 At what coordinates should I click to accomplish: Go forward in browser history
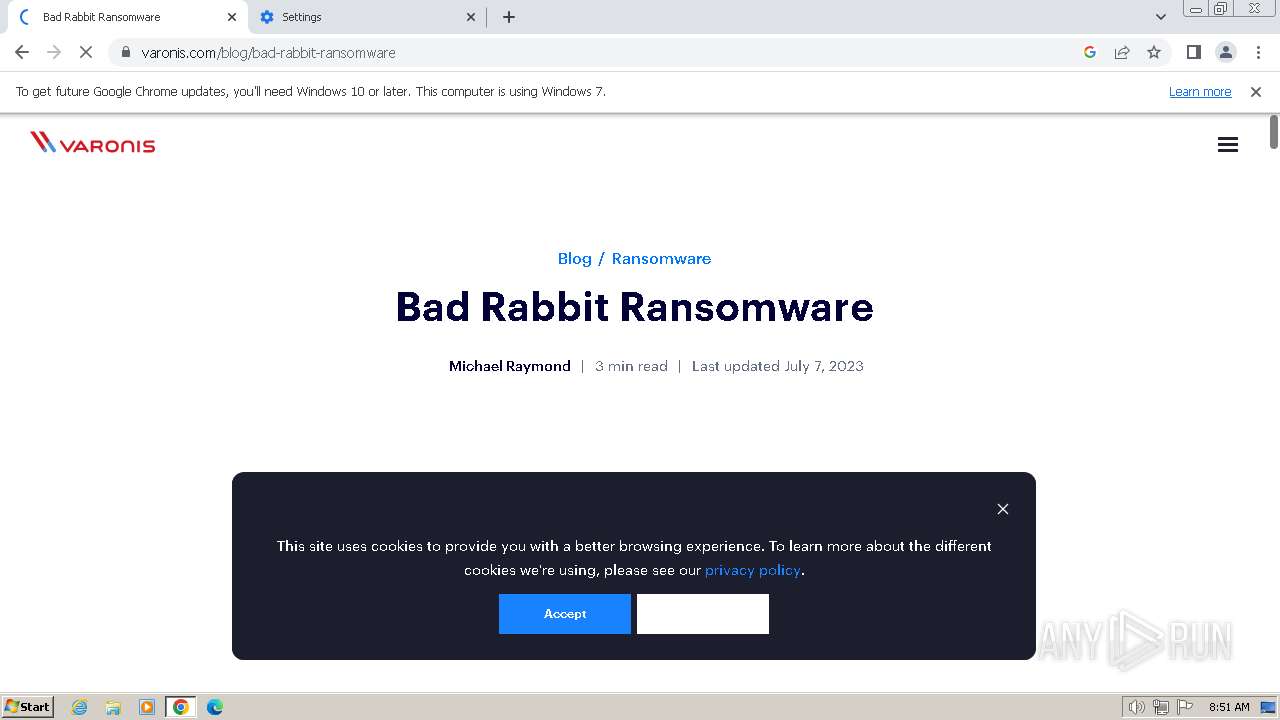pyautogui.click(x=54, y=52)
